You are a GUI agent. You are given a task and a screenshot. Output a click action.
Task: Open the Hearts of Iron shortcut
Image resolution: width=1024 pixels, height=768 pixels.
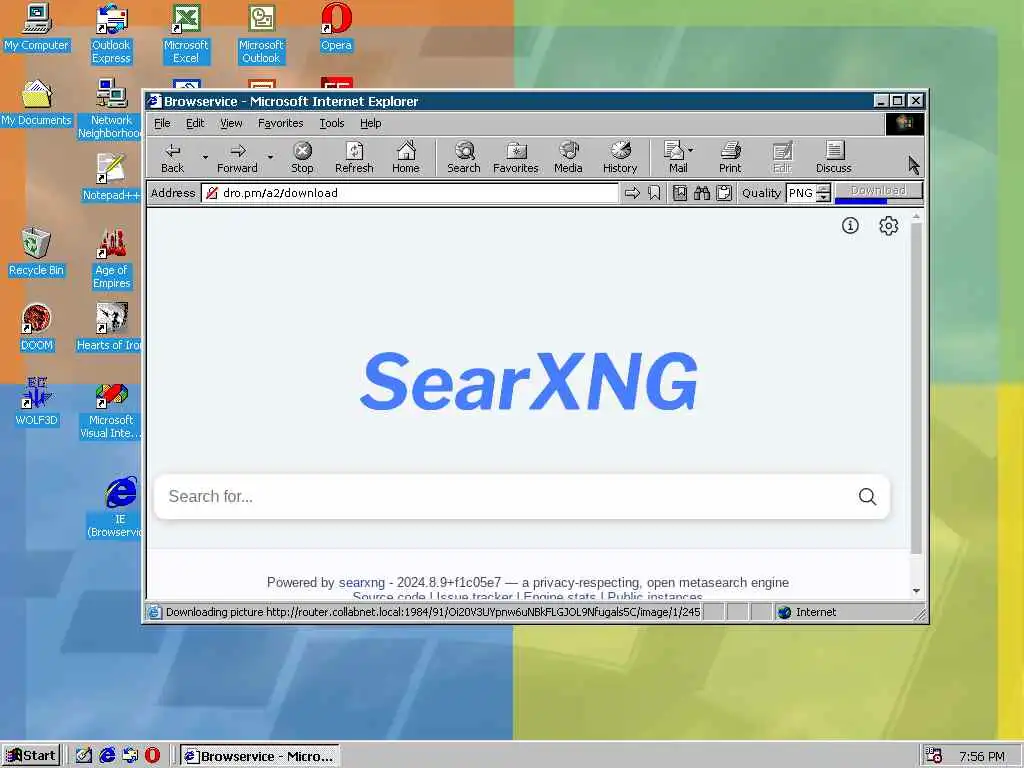coord(109,328)
